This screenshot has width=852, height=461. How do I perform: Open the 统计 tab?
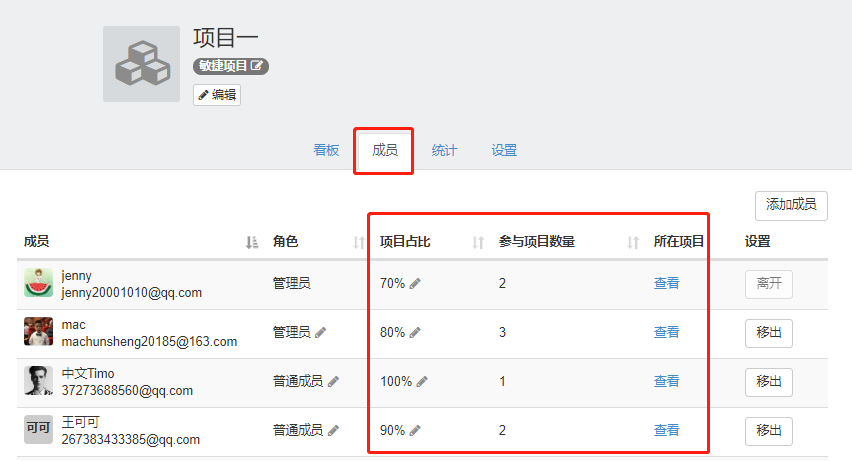click(444, 150)
